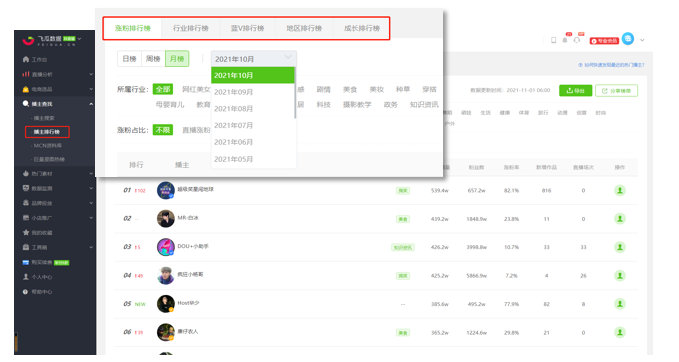Switch ranking period to 周榜
Viewport: 679px width, 362px height.
coord(153,58)
